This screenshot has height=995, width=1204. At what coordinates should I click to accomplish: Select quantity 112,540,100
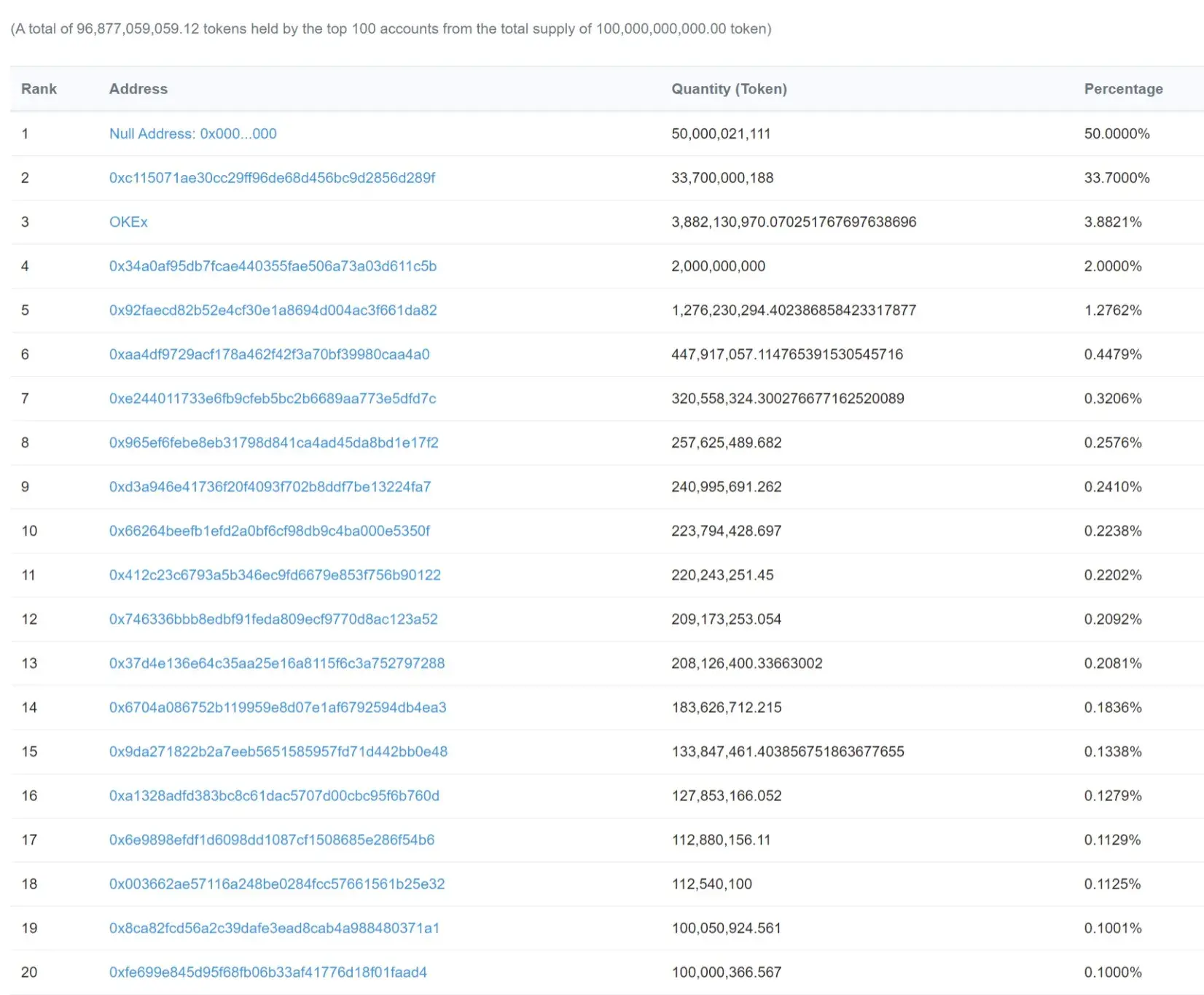tap(711, 883)
